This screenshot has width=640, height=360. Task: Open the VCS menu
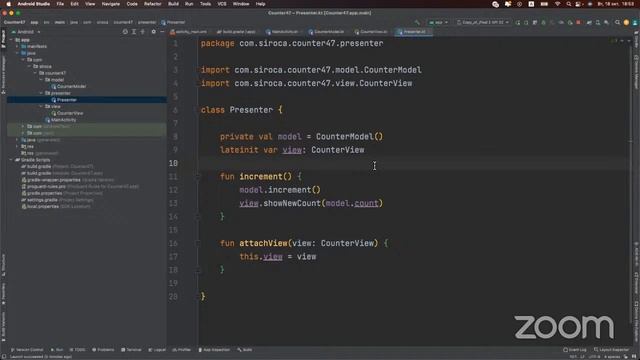222,4
